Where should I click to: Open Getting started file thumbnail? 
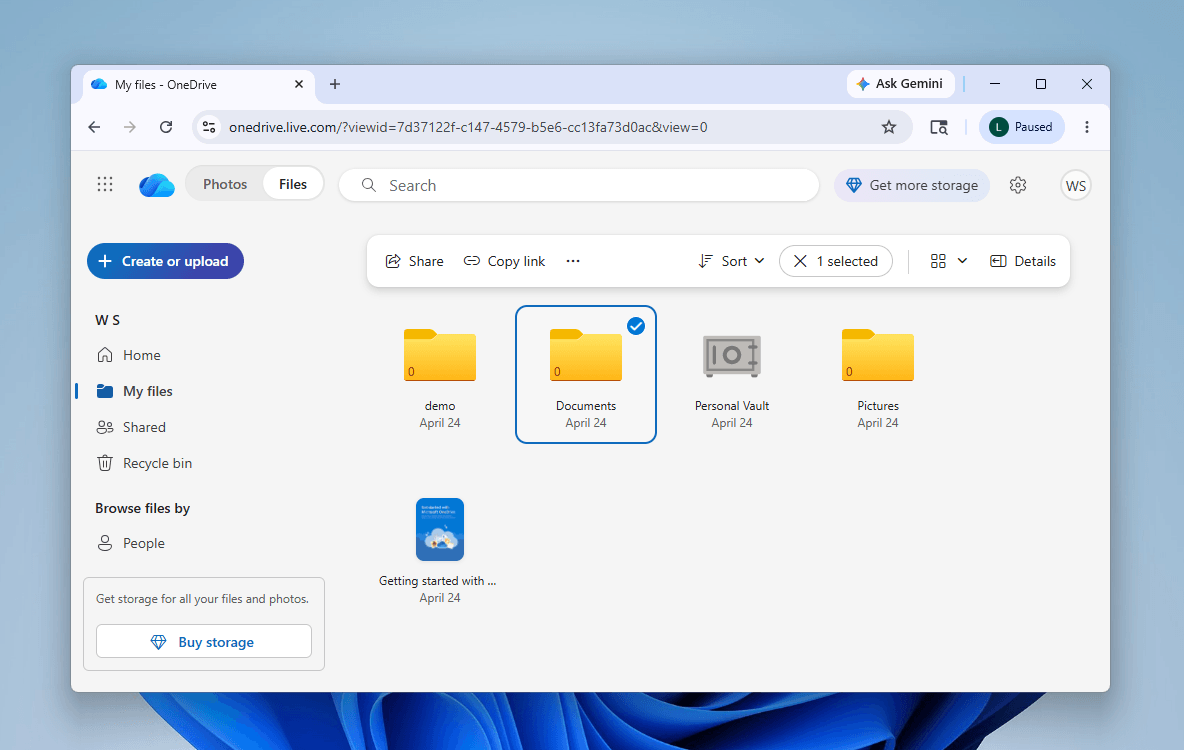coord(439,529)
